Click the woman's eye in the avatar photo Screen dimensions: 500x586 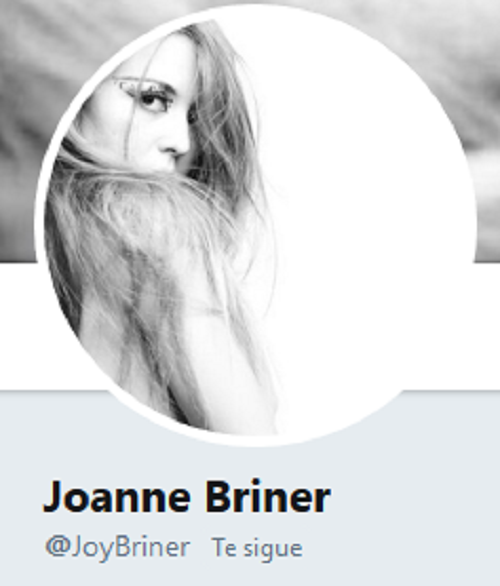pyautogui.click(x=151, y=100)
